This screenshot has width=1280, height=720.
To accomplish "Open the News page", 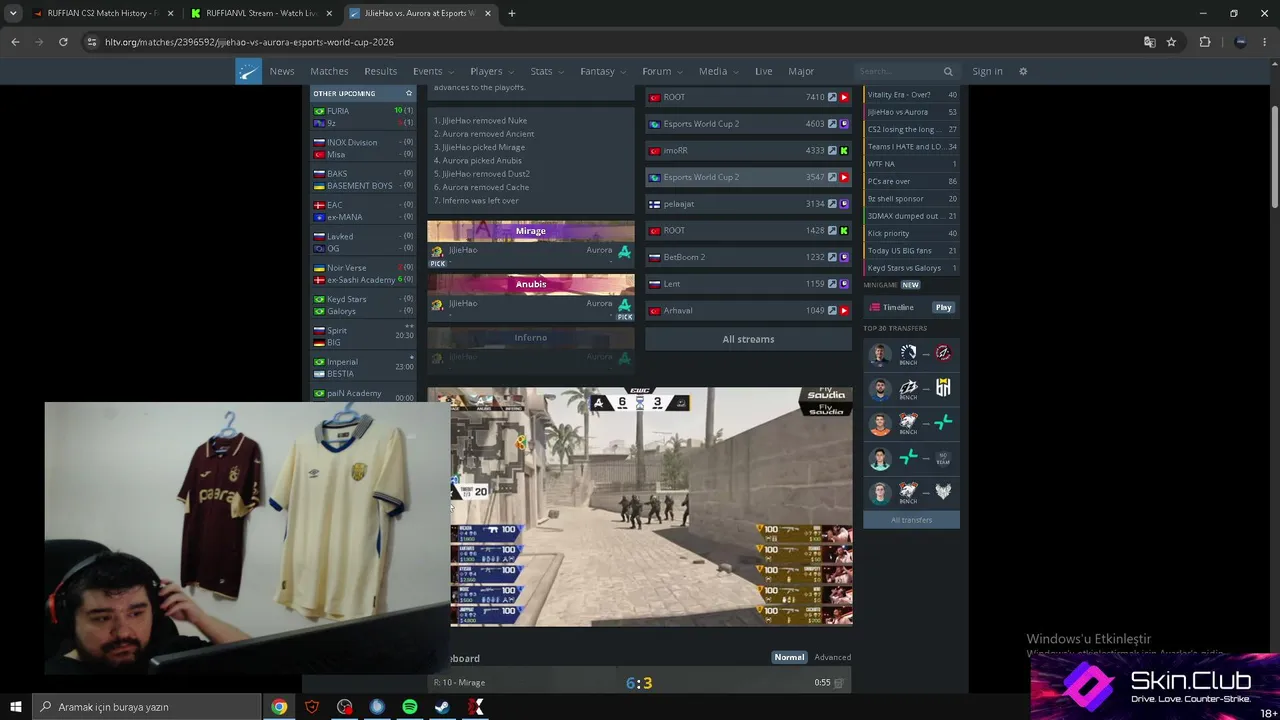I will coord(282,72).
